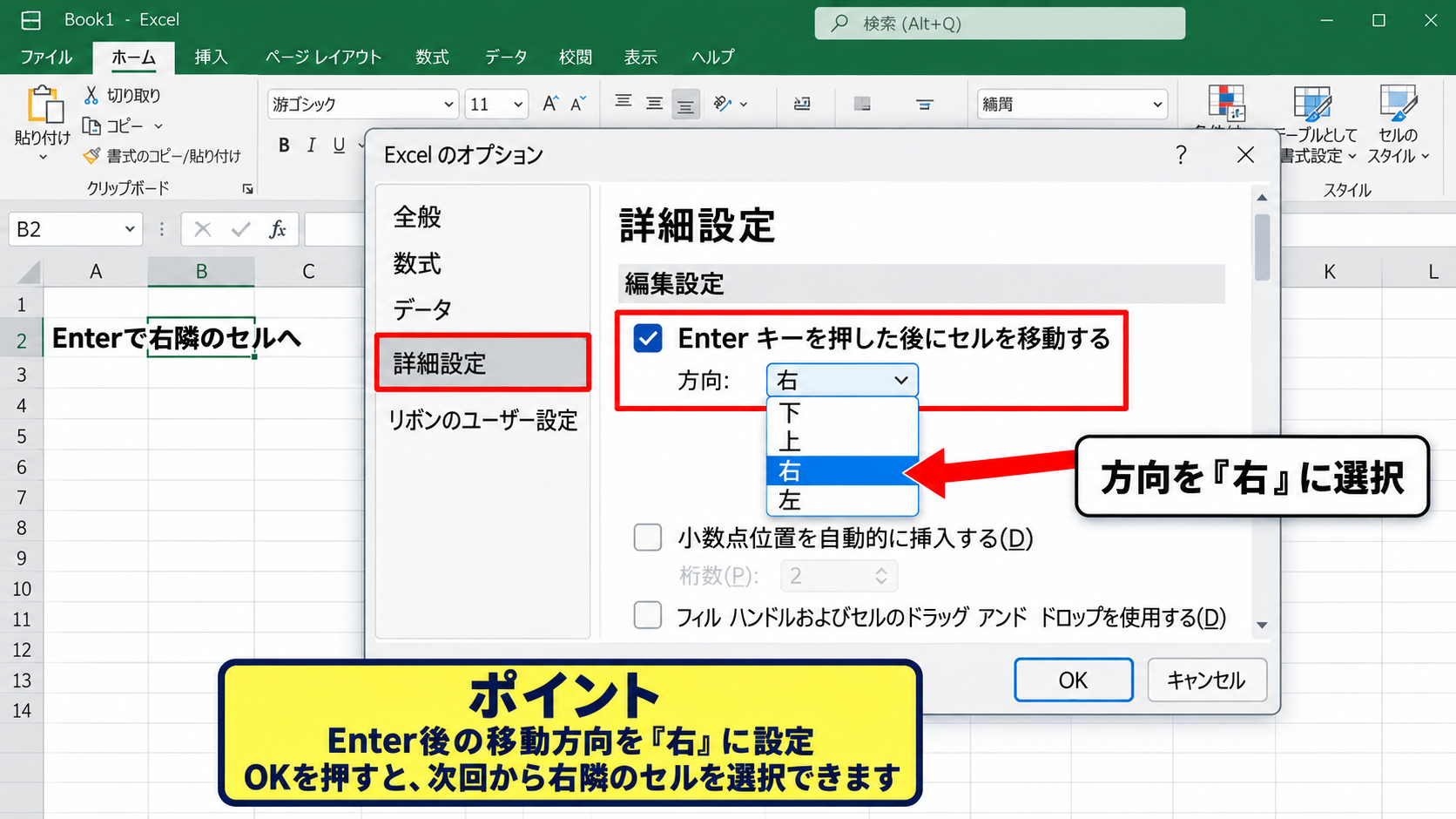Click the 検索 (Alt+Q) search box
This screenshot has width=1456, height=819.
[x=1000, y=24]
